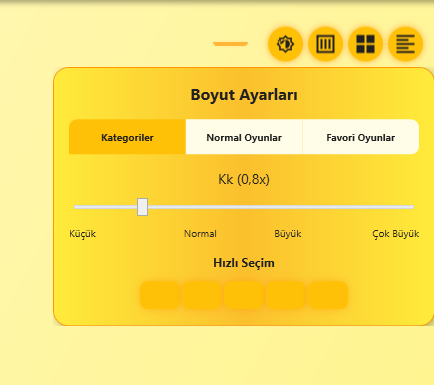This screenshot has height=385, width=434.
Task: Open the column layout icon button
Action: 325,44
